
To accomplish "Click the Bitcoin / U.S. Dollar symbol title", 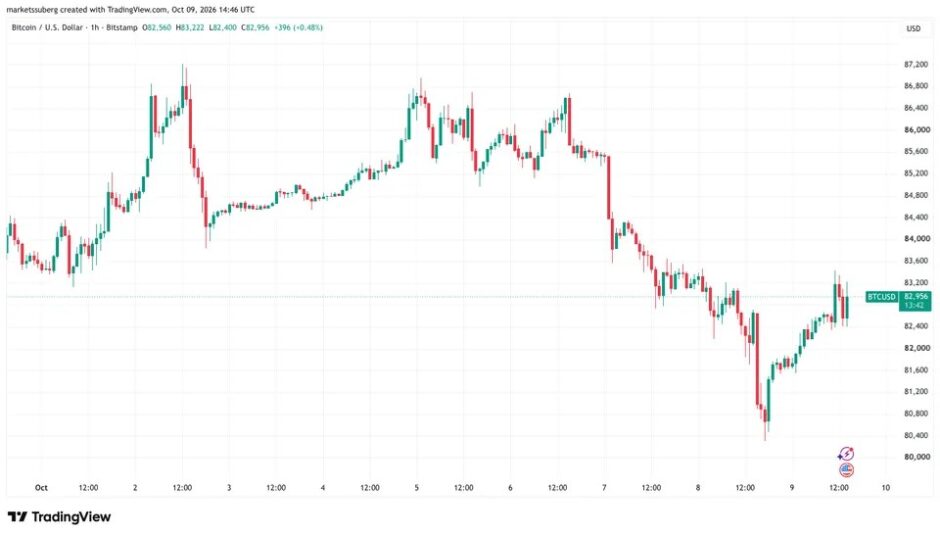I will click(47, 28).
